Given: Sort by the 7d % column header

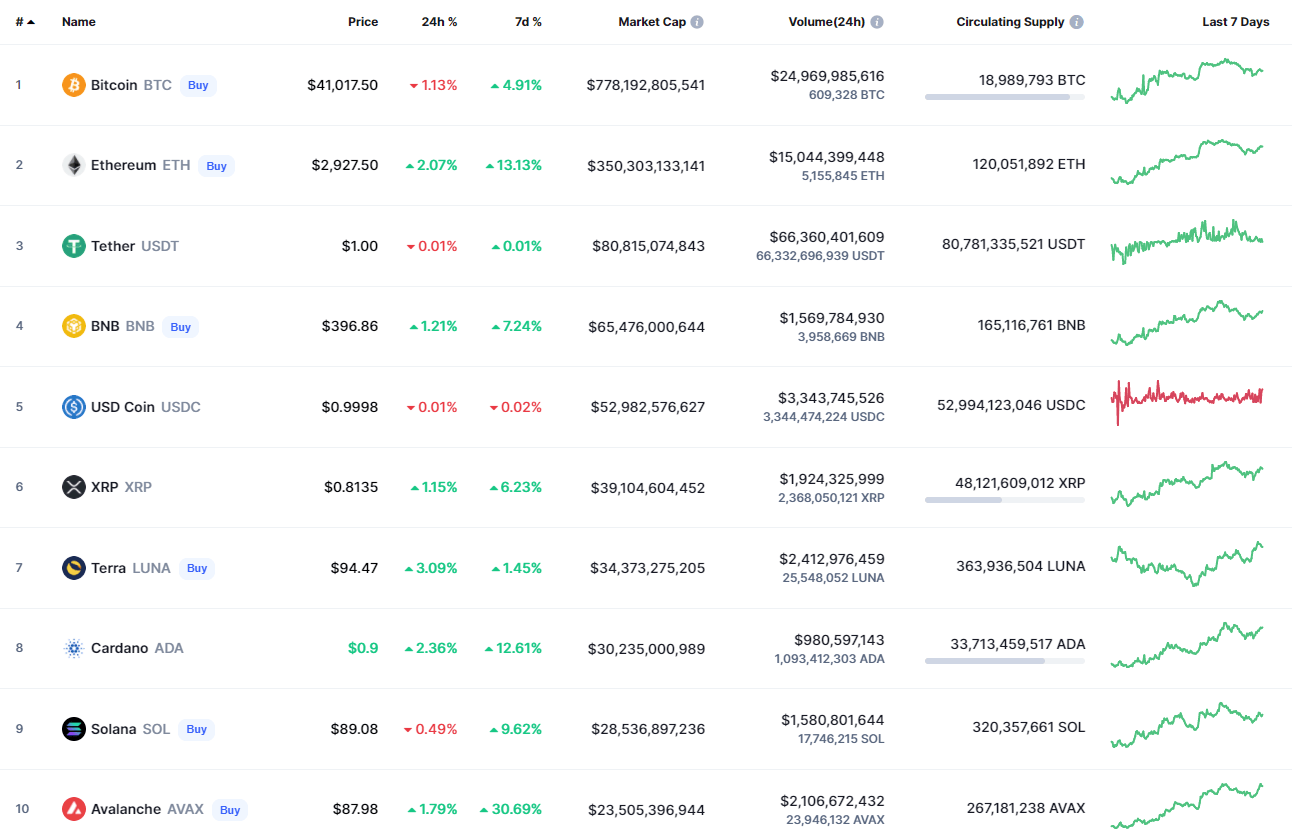Looking at the screenshot, I should click(x=528, y=22).
